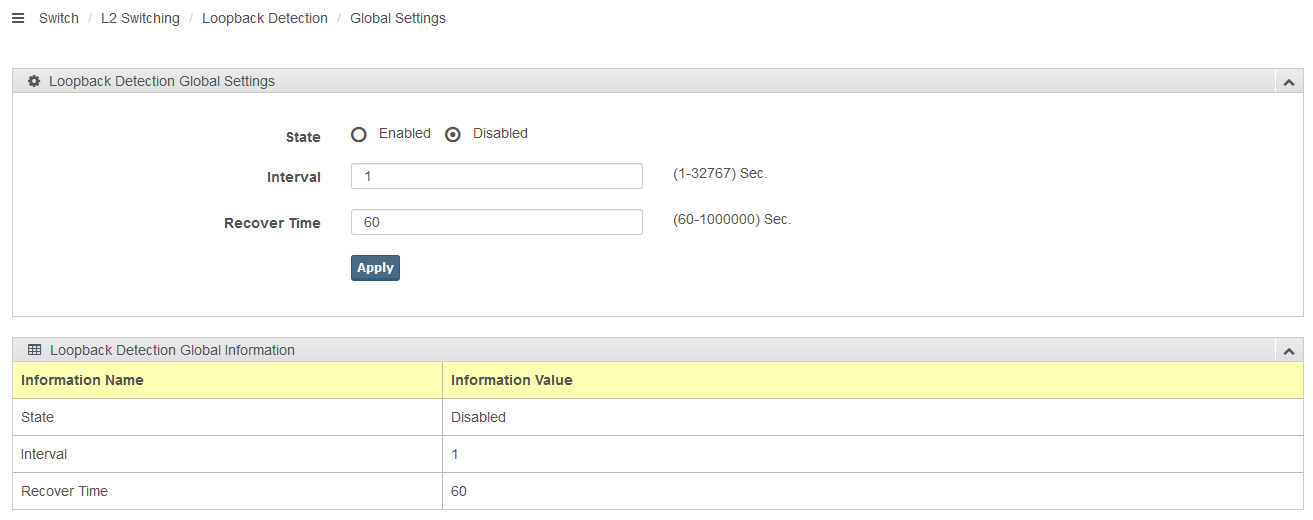Select the Enabled state radio button
The height and width of the screenshot is (520, 1313).
point(359,134)
